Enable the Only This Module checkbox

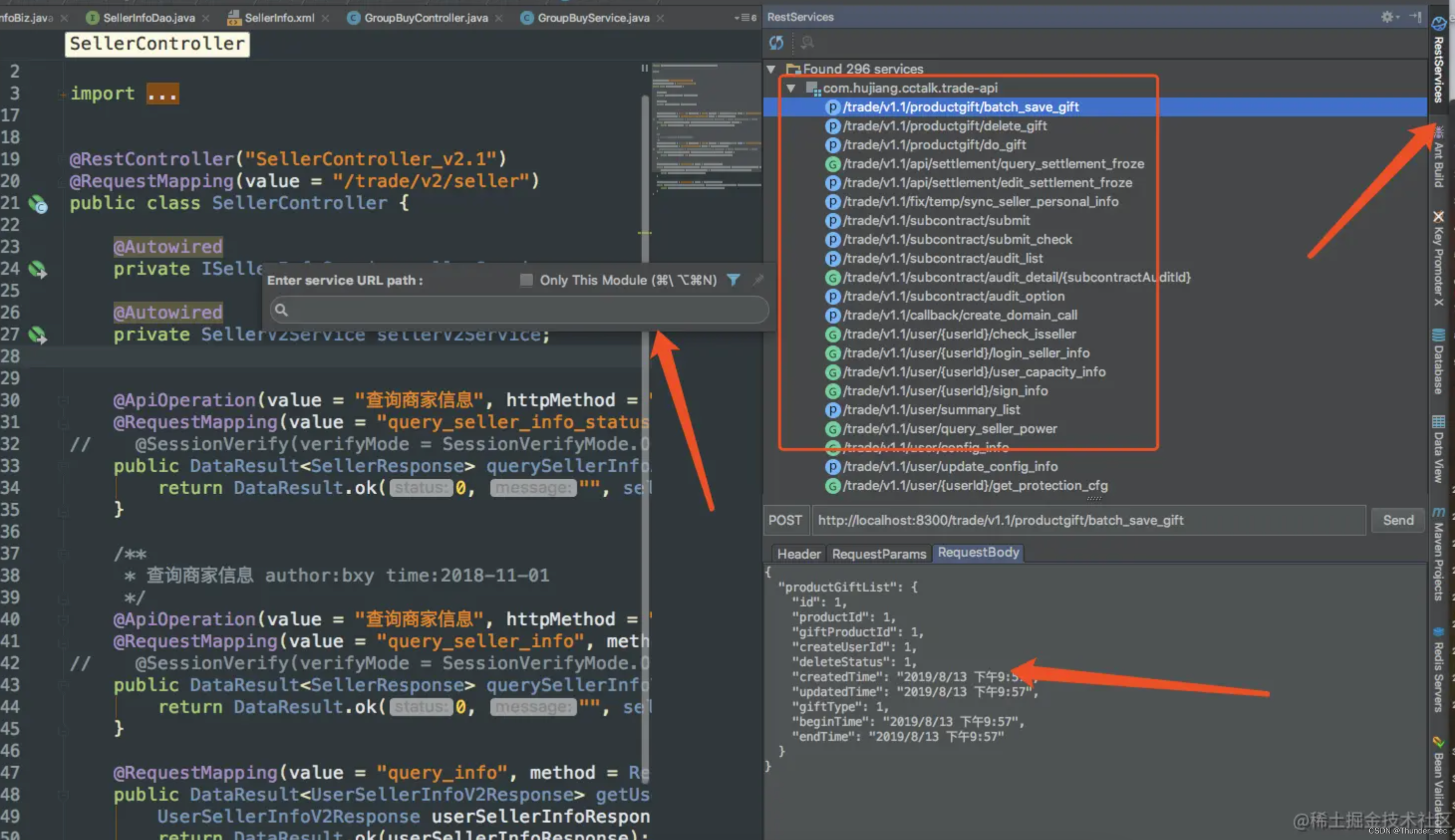pos(526,280)
